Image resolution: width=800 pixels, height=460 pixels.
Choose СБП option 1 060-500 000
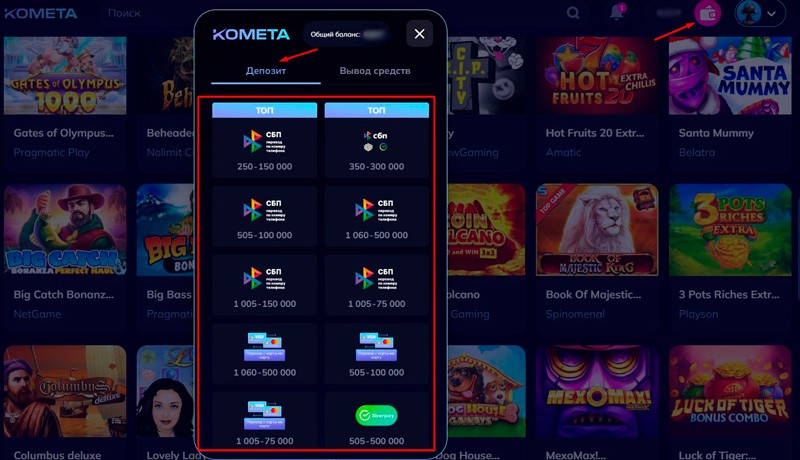[x=377, y=217]
